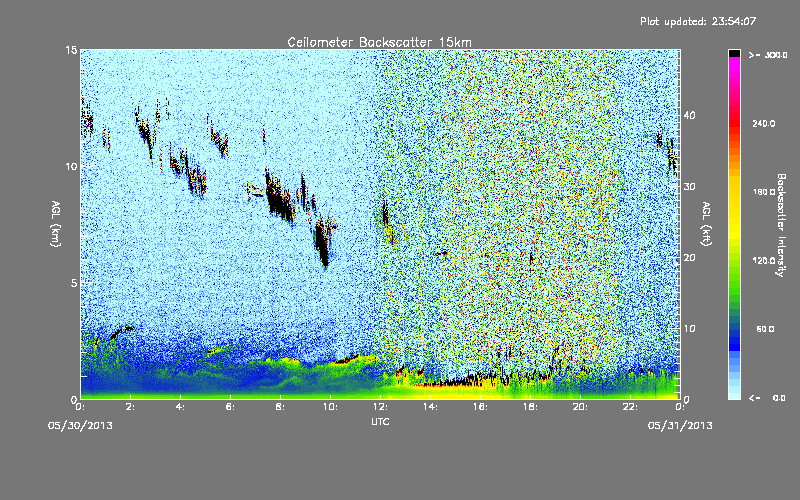Click the 20: hour tick on time axis
Screen dimensions: 800x500
[581, 407]
